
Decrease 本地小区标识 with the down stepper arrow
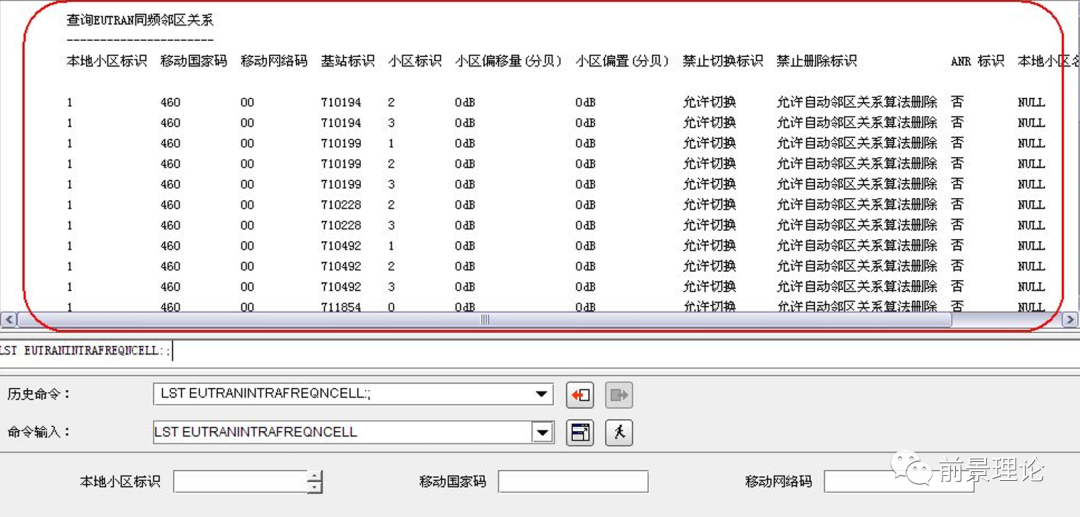click(x=315, y=487)
